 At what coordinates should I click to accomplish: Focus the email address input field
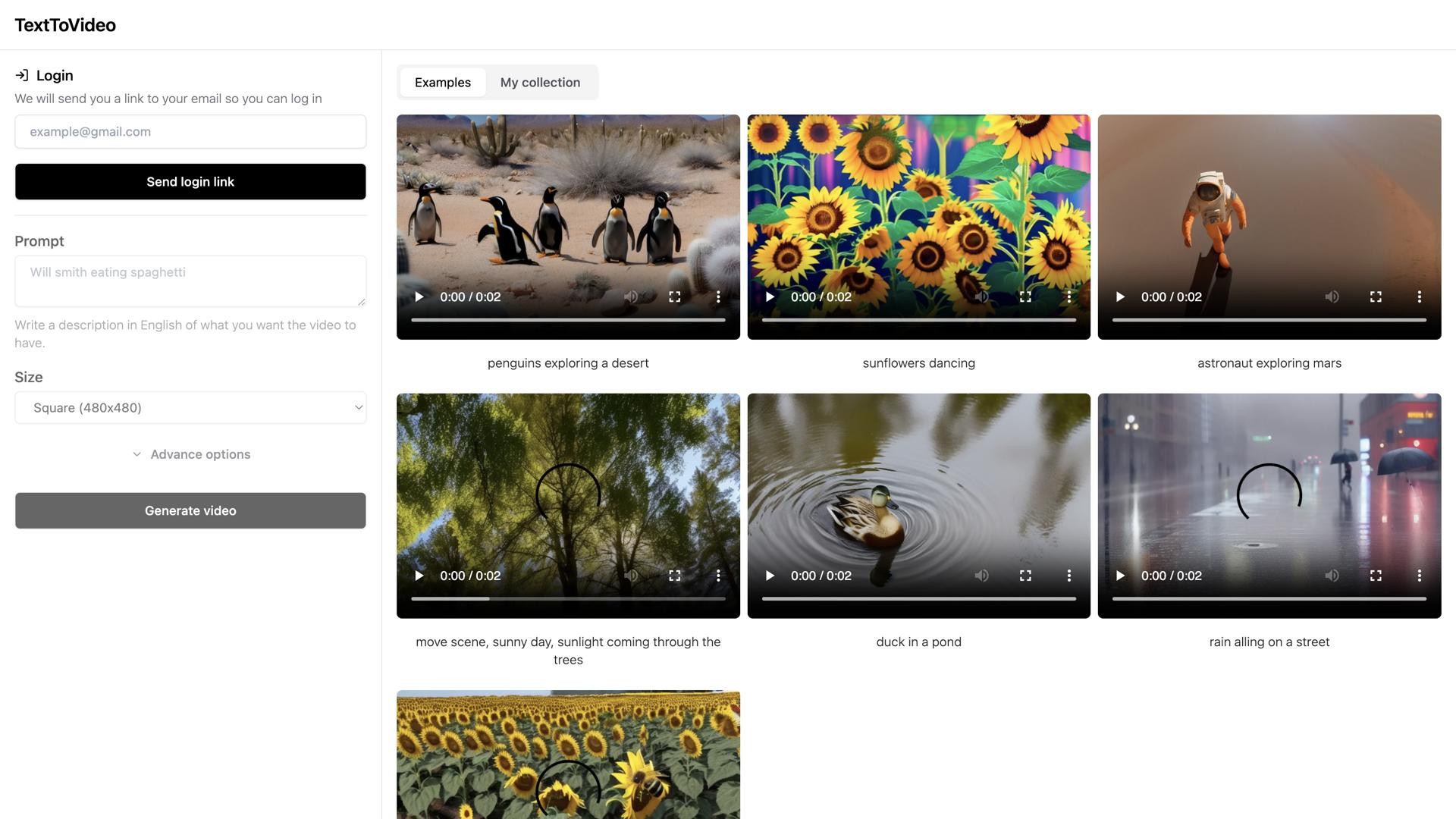click(x=190, y=132)
